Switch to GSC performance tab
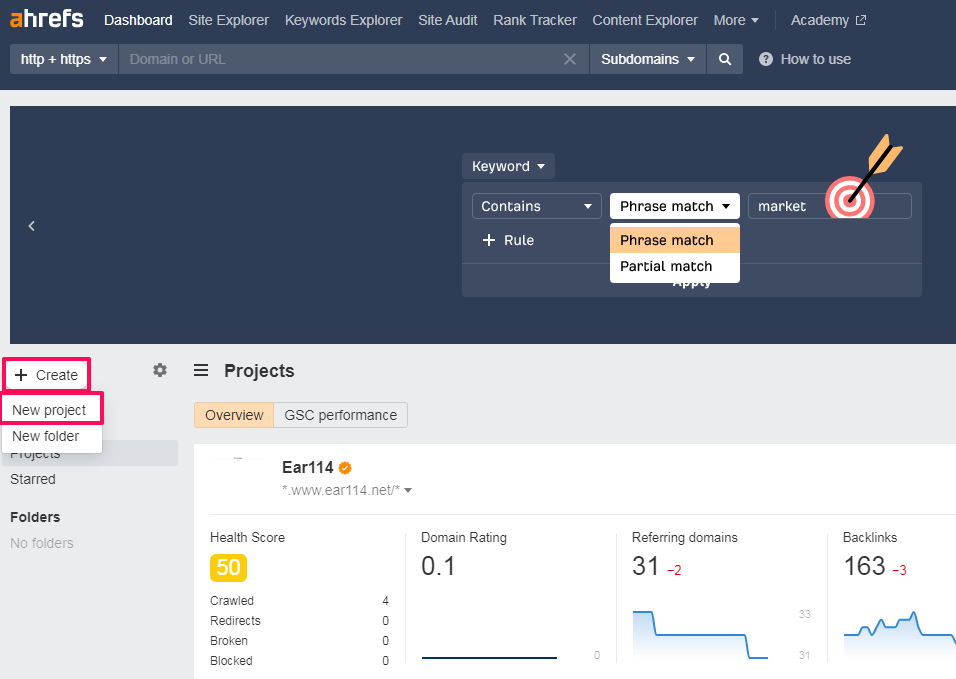Viewport: 956px width, 679px height. pyautogui.click(x=340, y=415)
